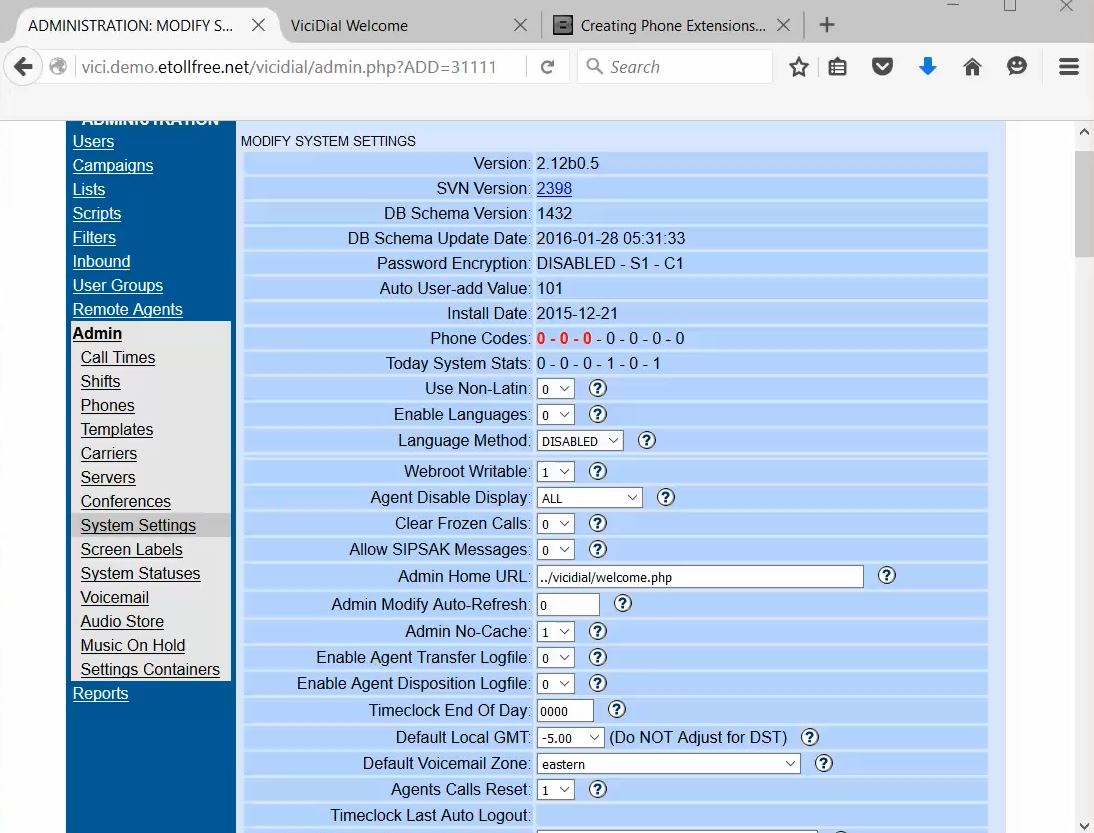Expand the Admin No-Cache dropdown
The height and width of the screenshot is (833, 1094).
[x=556, y=632]
